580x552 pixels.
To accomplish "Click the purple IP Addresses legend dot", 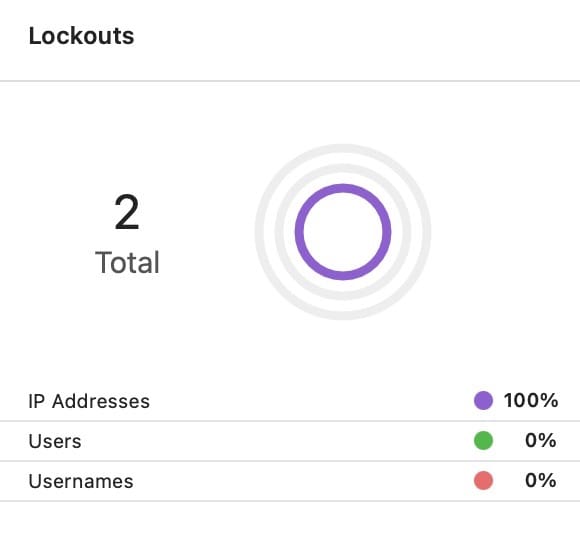I will 483,400.
